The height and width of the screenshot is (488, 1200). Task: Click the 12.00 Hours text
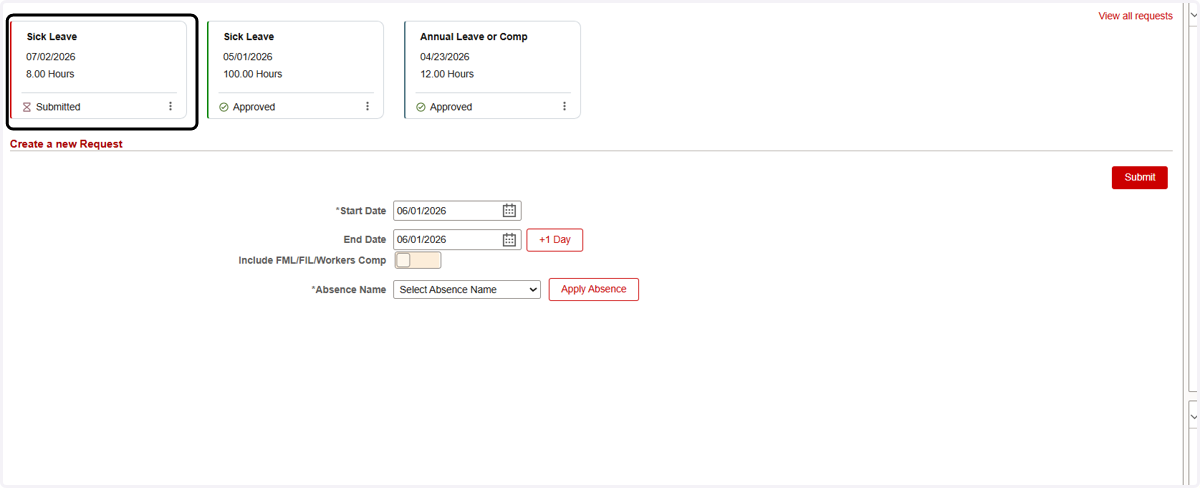pos(447,74)
